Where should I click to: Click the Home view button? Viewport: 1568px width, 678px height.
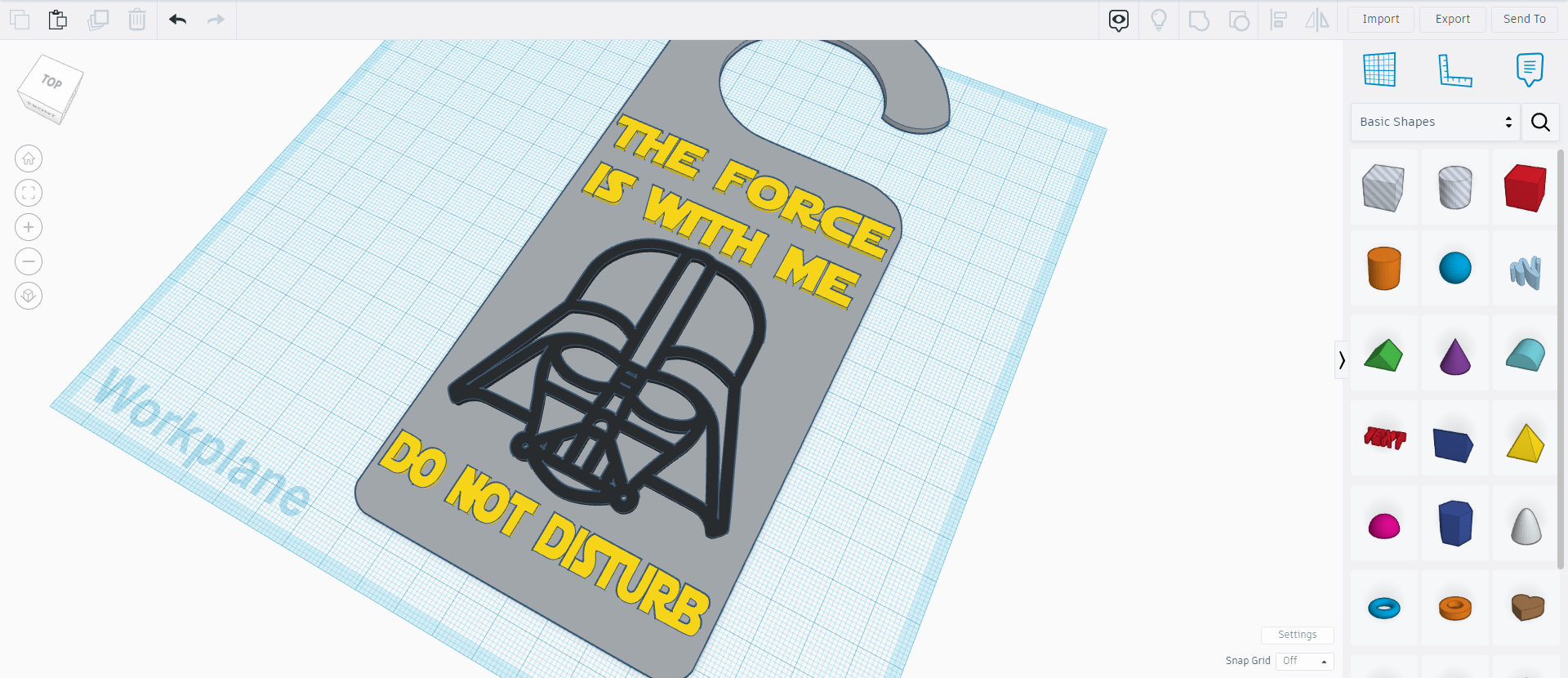[x=29, y=158]
